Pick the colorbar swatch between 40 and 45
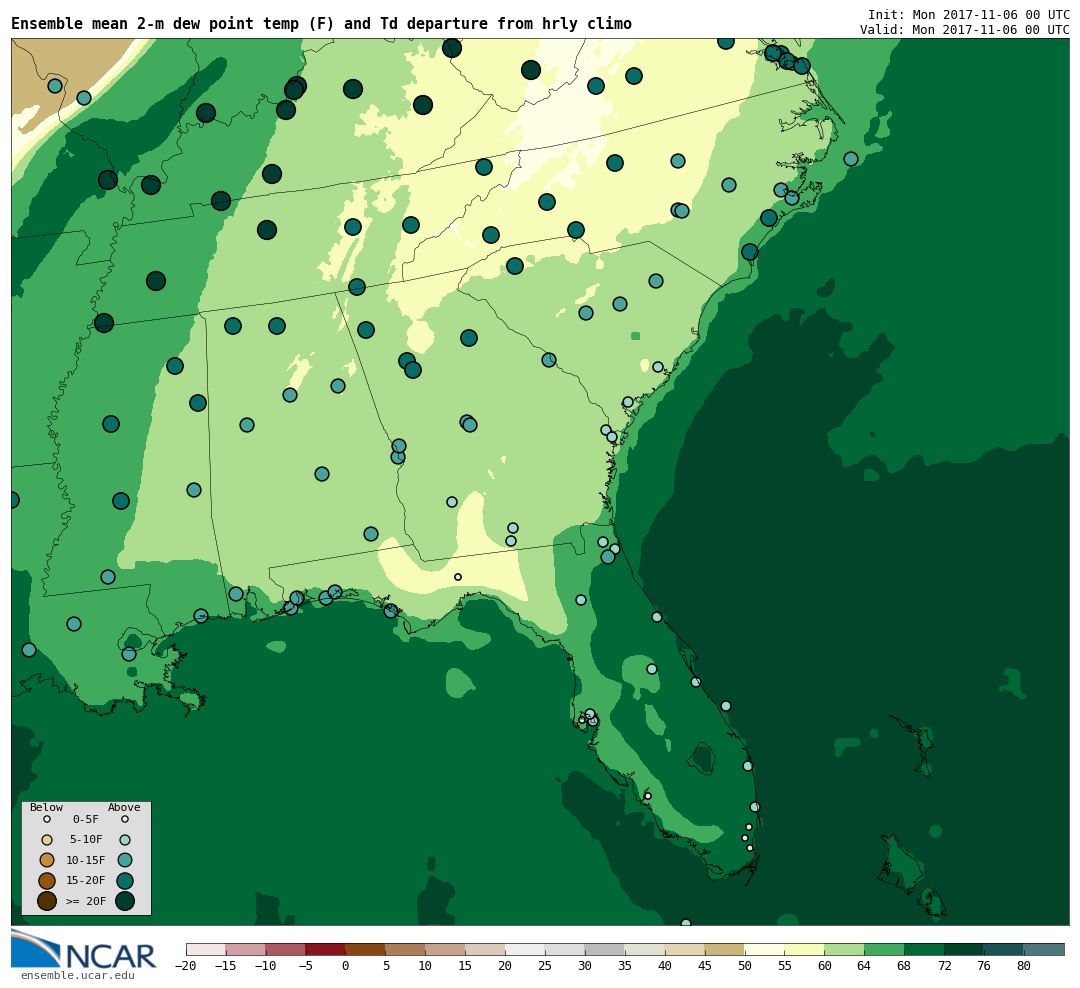The image size is (1080, 988). coord(685,949)
